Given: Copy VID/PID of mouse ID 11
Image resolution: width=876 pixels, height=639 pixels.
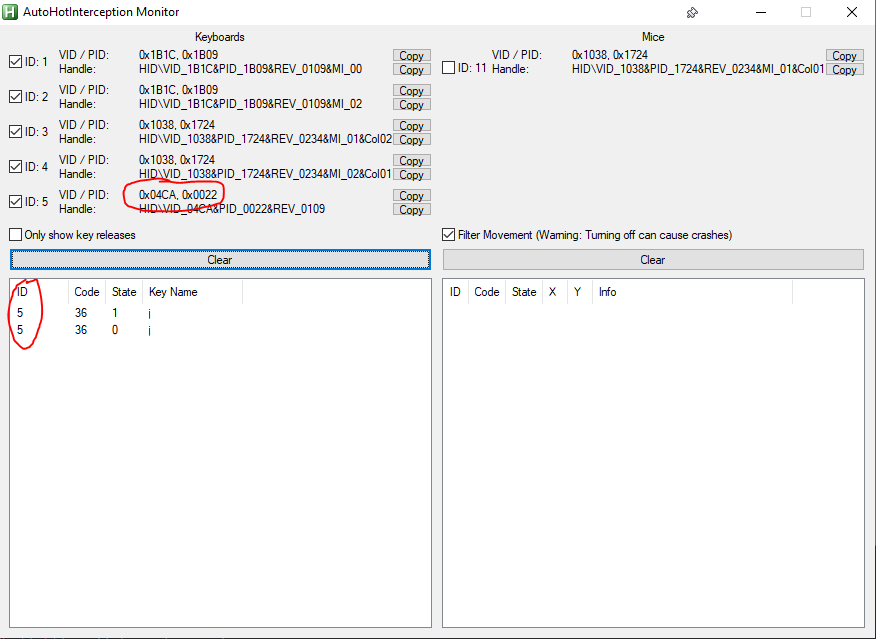Looking at the screenshot, I should pyautogui.click(x=845, y=55).
